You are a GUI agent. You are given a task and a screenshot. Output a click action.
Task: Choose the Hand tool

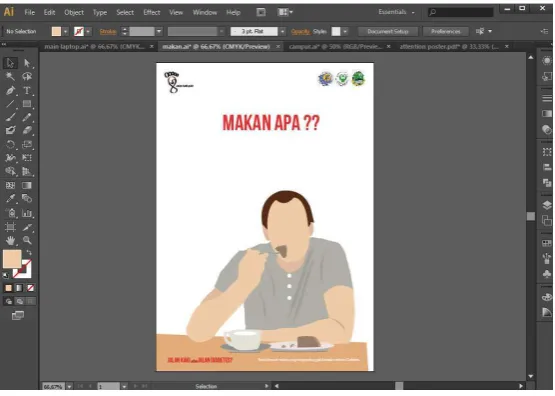pos(10,241)
